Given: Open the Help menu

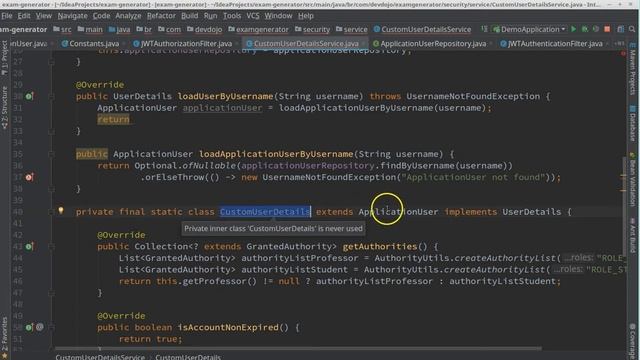Looking at the screenshot, I should 306,16.
